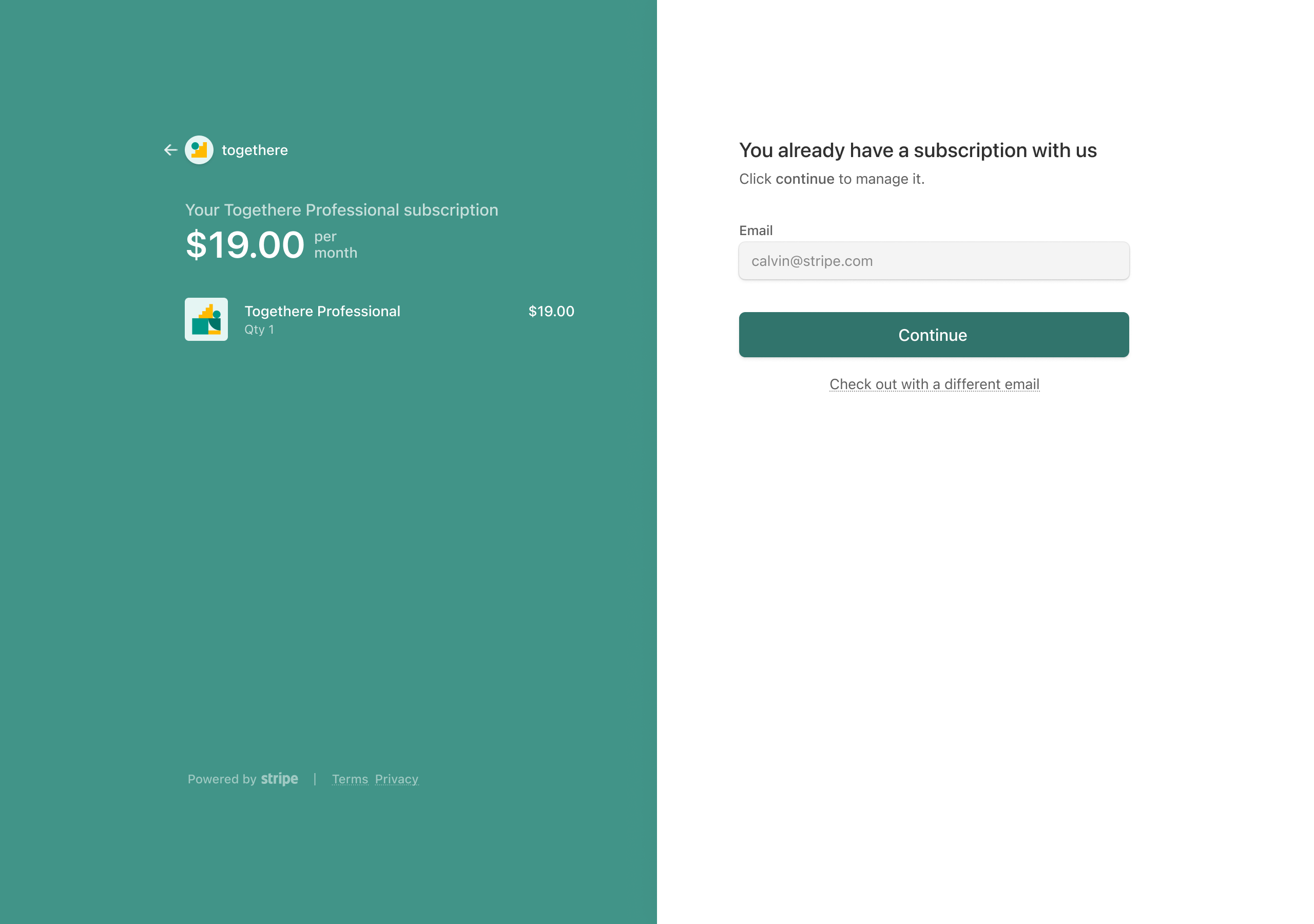The width and height of the screenshot is (1314, 924).
Task: Click the Email input field
Action: tap(934, 261)
